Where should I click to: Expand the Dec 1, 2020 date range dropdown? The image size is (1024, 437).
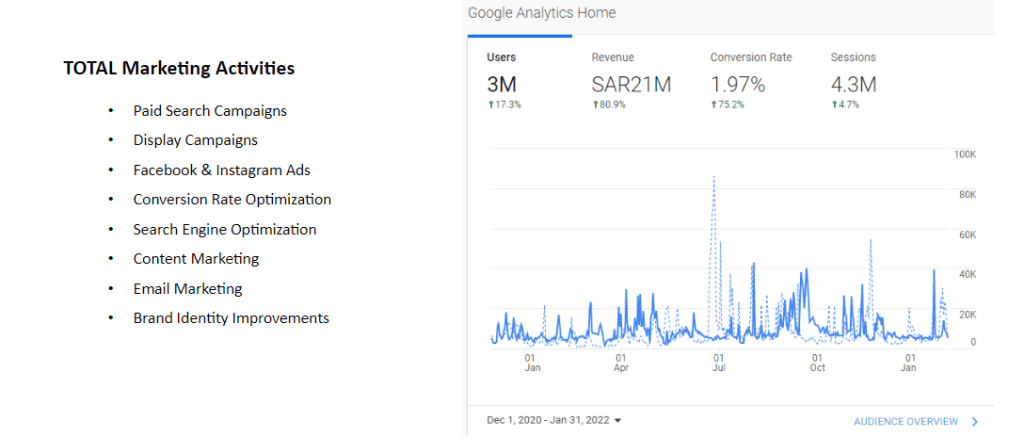554,421
